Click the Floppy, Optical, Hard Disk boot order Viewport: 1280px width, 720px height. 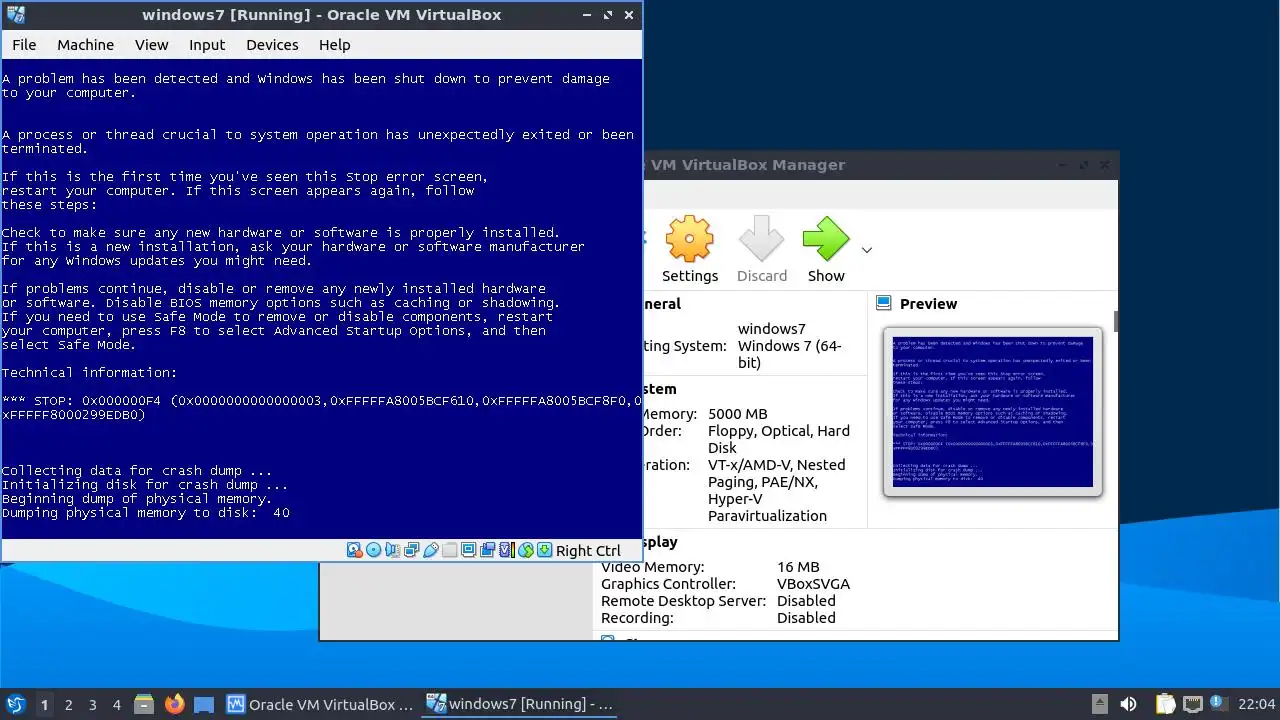pyautogui.click(x=779, y=439)
